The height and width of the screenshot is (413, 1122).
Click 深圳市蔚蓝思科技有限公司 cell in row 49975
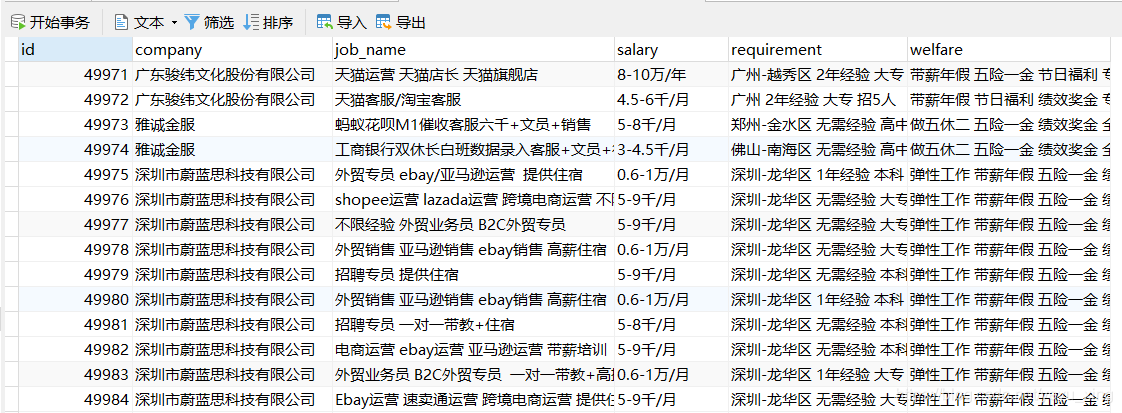coord(233,175)
